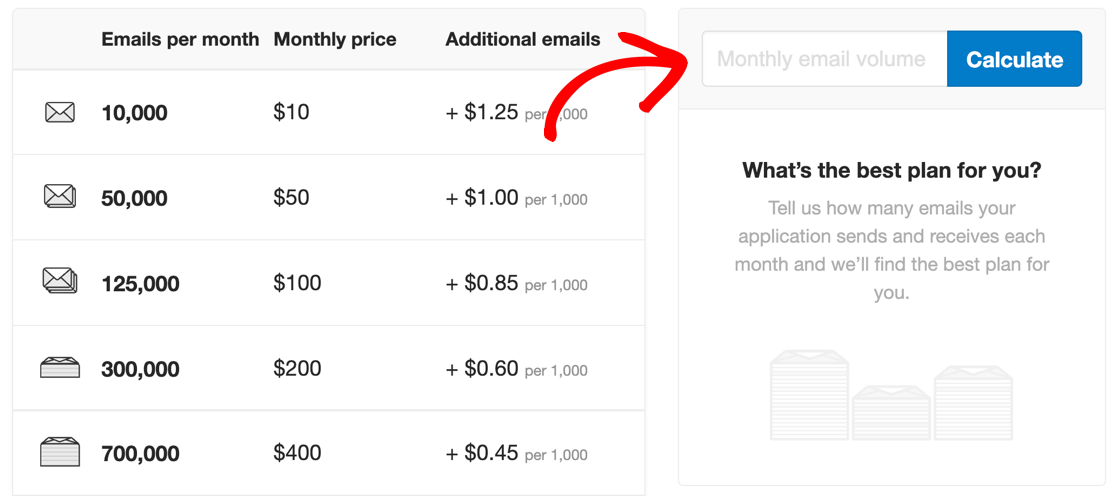Click the tall envelope stack icon for 700,000 plan

[x=60, y=453]
